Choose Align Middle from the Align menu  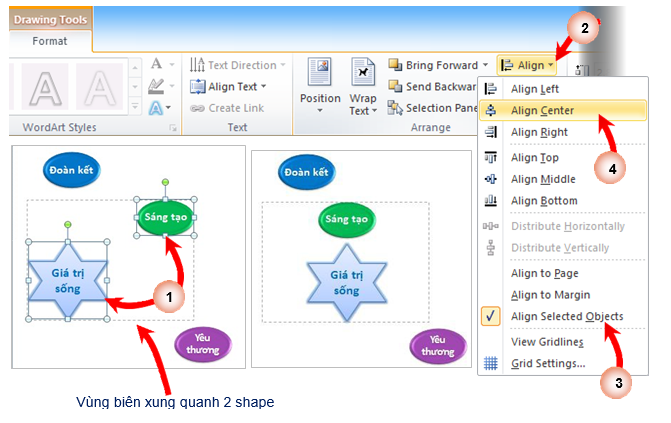pyautogui.click(x=543, y=179)
